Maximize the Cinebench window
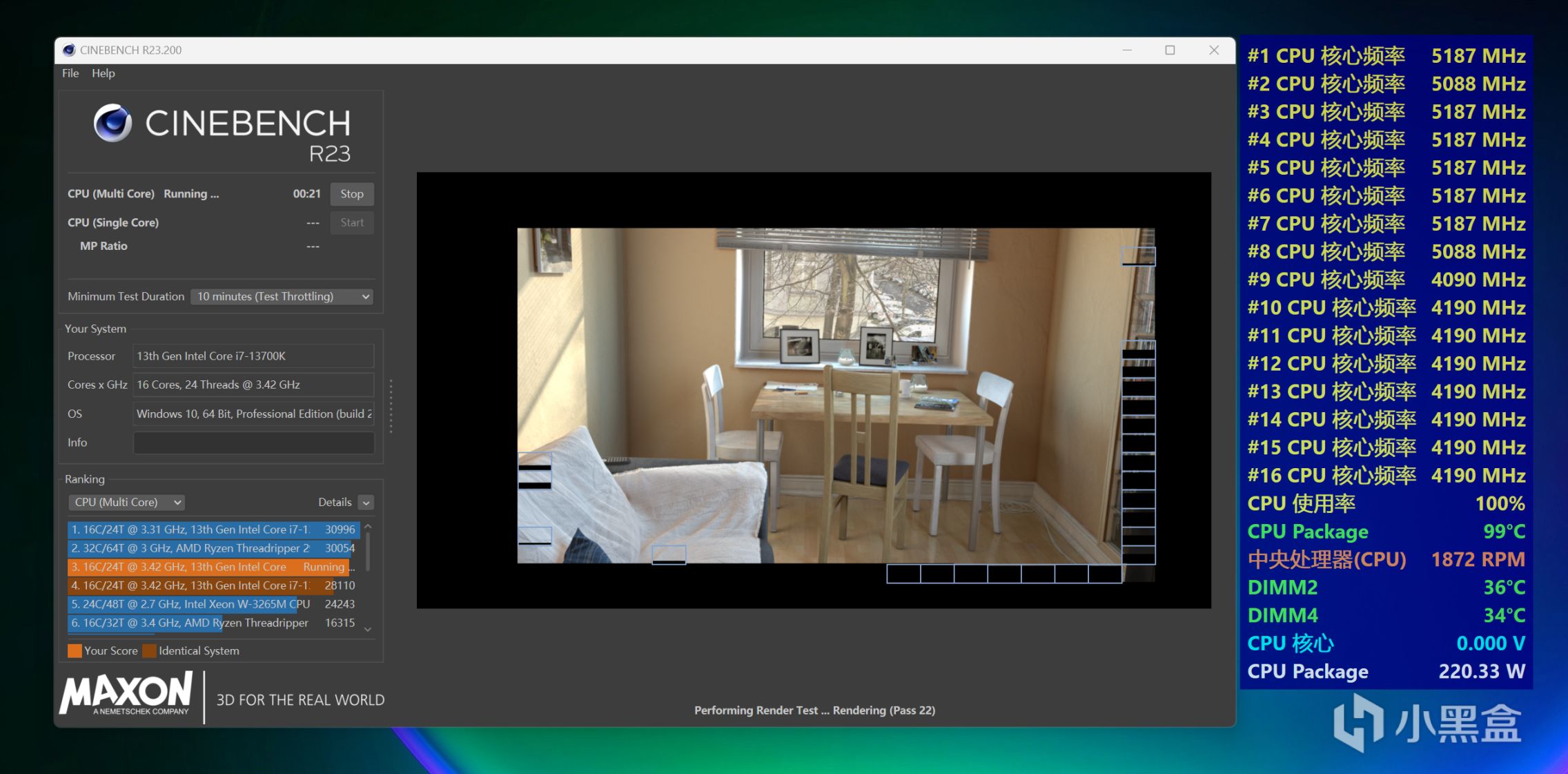Image resolution: width=1568 pixels, height=774 pixels. (x=1170, y=50)
